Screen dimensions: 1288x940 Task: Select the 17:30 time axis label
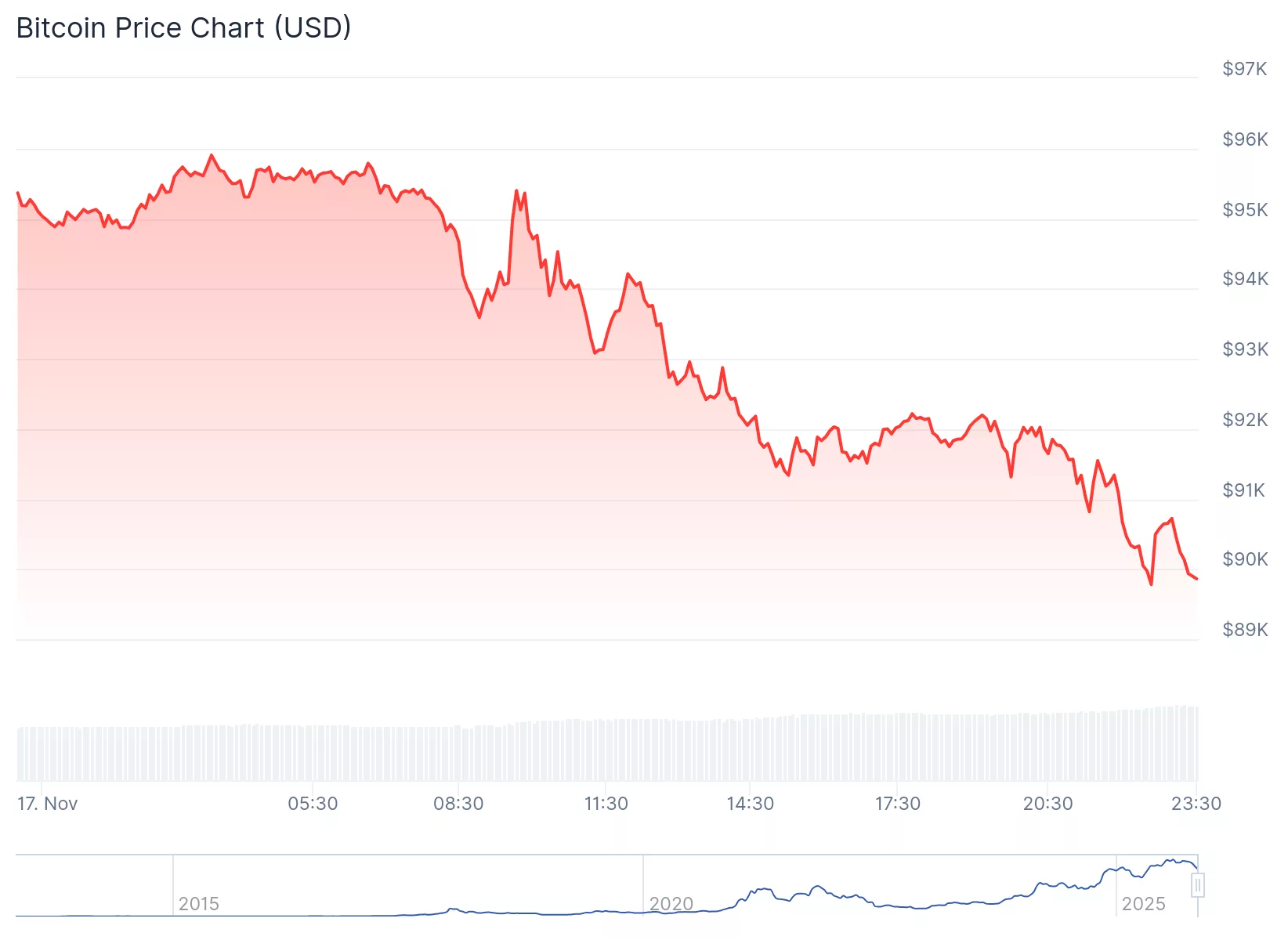[897, 804]
